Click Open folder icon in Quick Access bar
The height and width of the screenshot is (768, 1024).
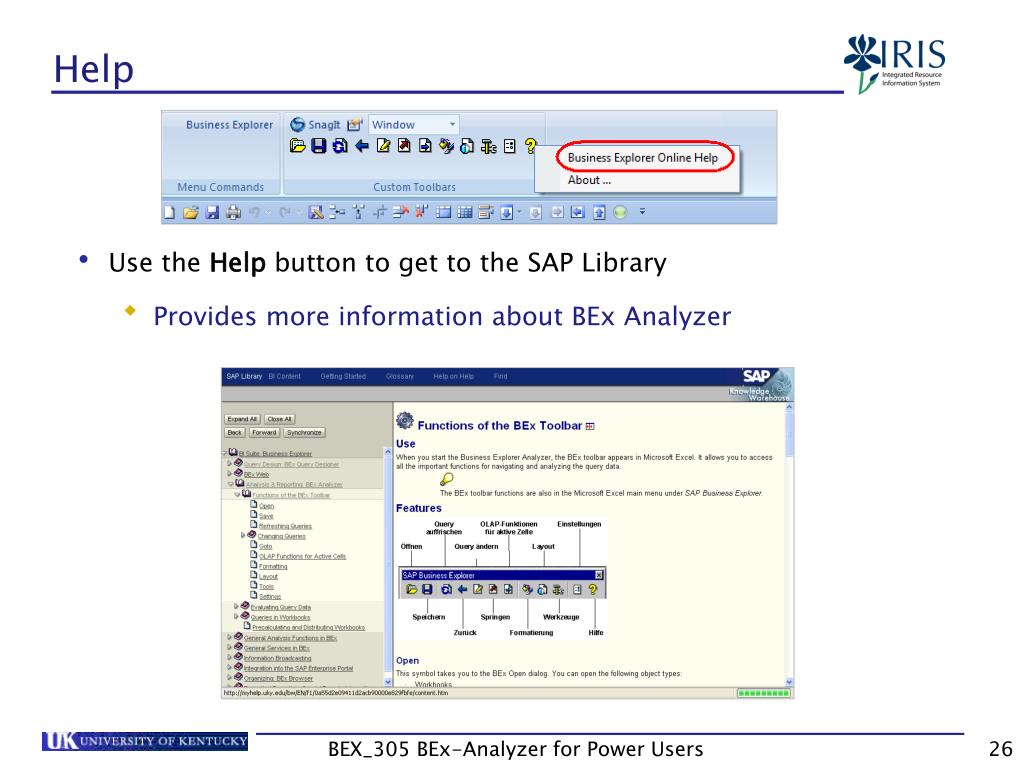click(191, 212)
